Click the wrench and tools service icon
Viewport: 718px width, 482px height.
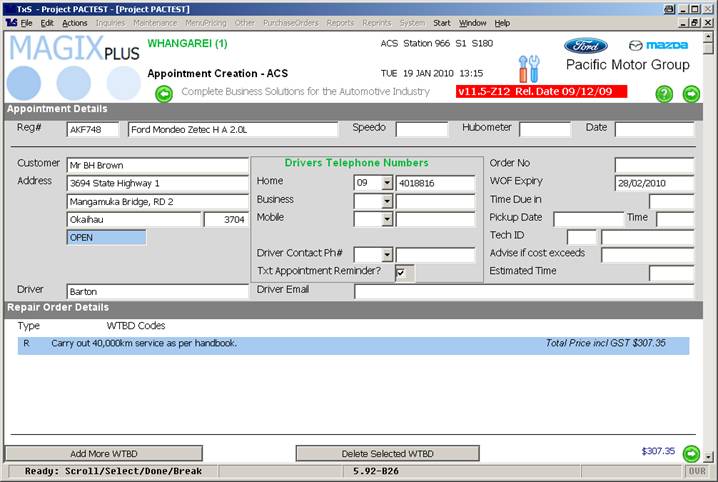click(528, 69)
